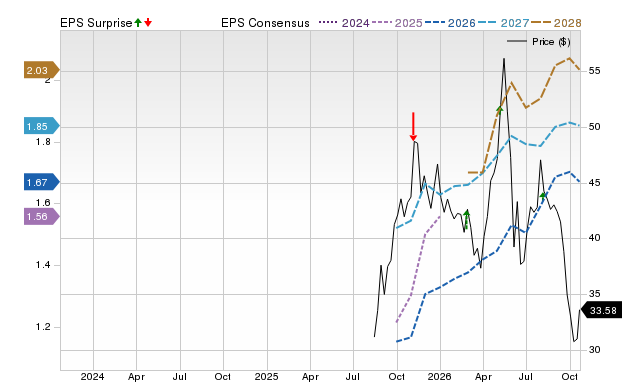
Task: Click the green surprise arrow on 2026 line
Action: pos(543,196)
